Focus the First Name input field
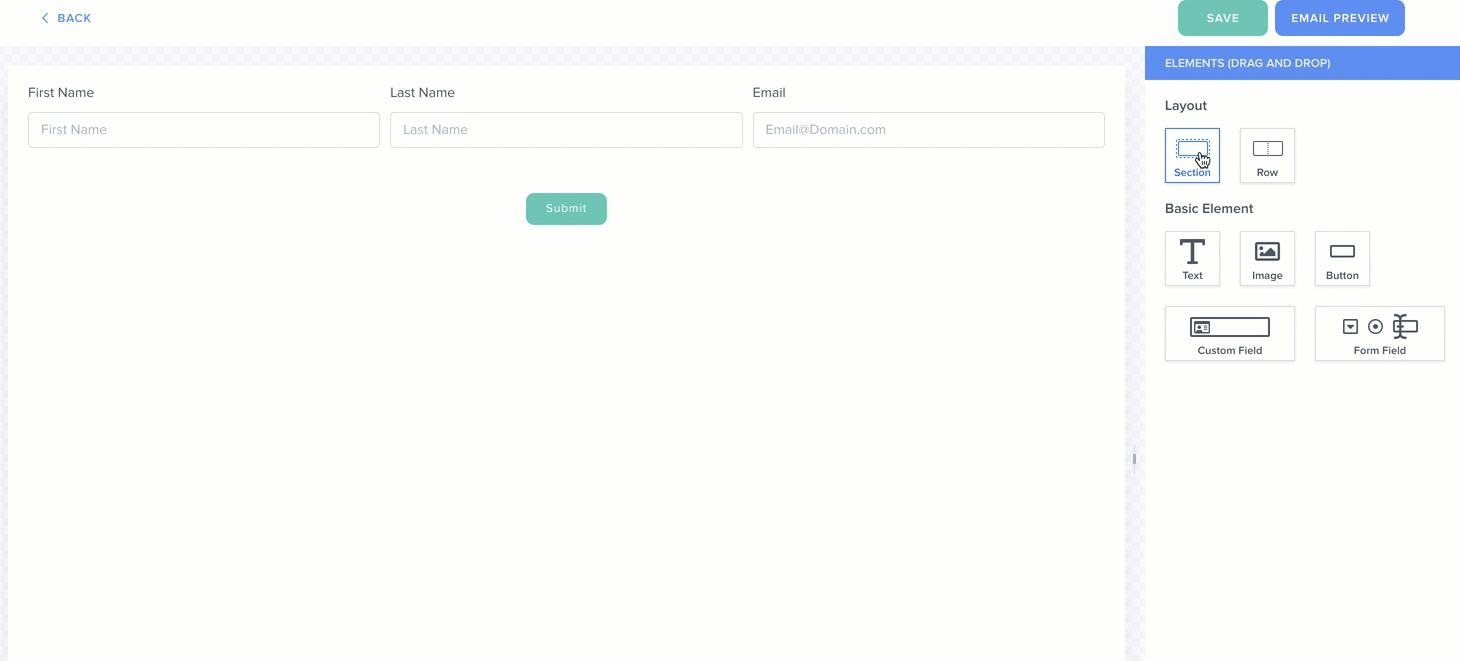This screenshot has width=1460, height=661. (204, 130)
